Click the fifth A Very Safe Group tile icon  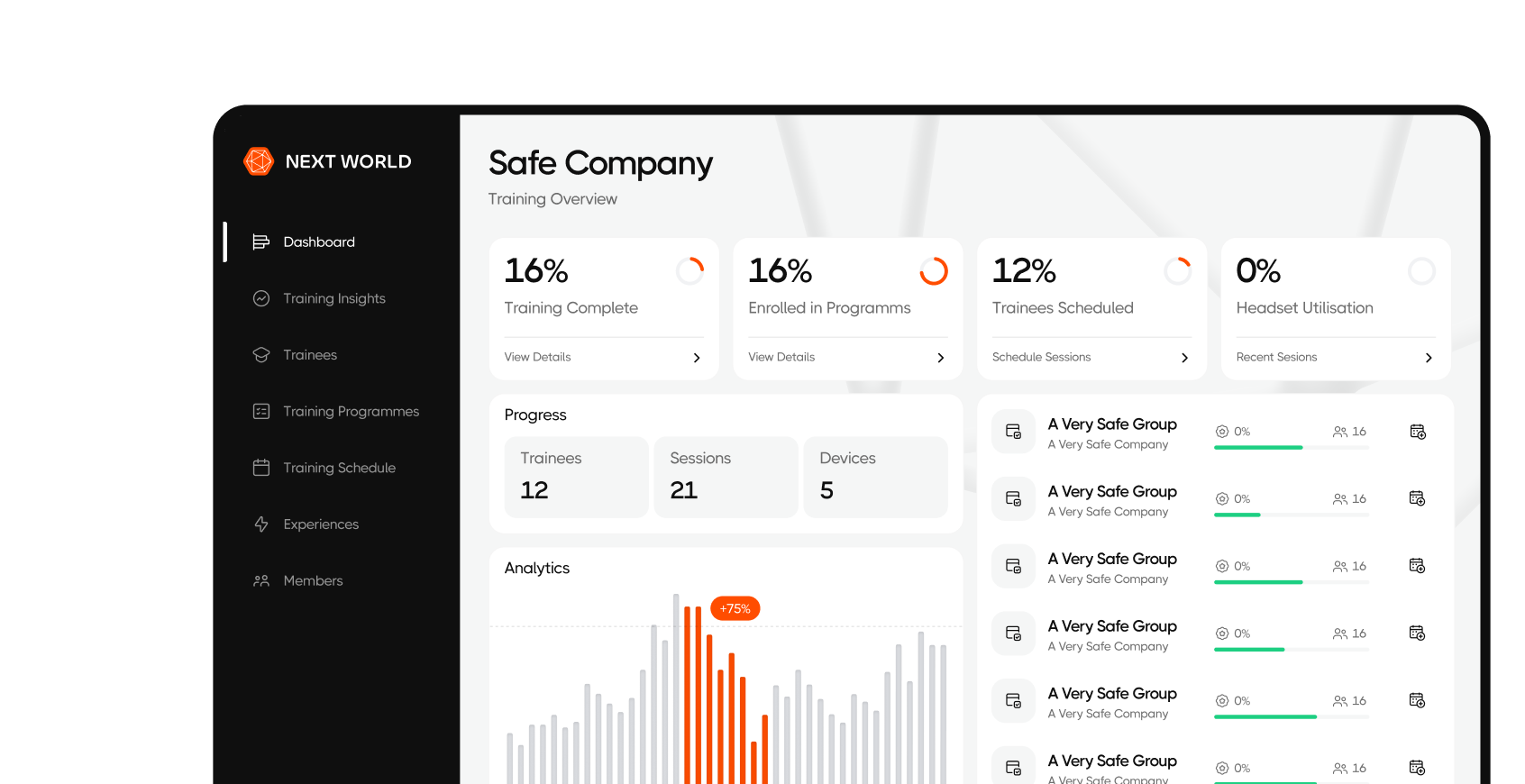pyautogui.click(x=1013, y=700)
